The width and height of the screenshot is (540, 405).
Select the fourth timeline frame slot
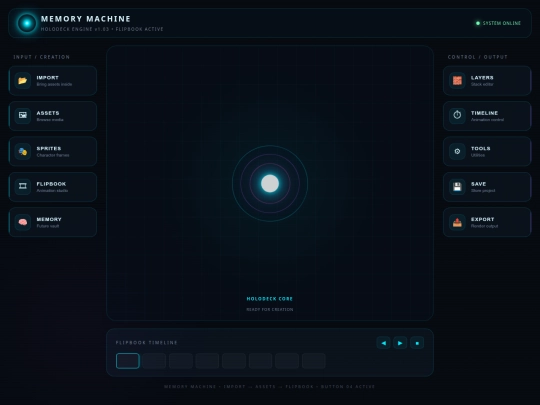(207, 361)
